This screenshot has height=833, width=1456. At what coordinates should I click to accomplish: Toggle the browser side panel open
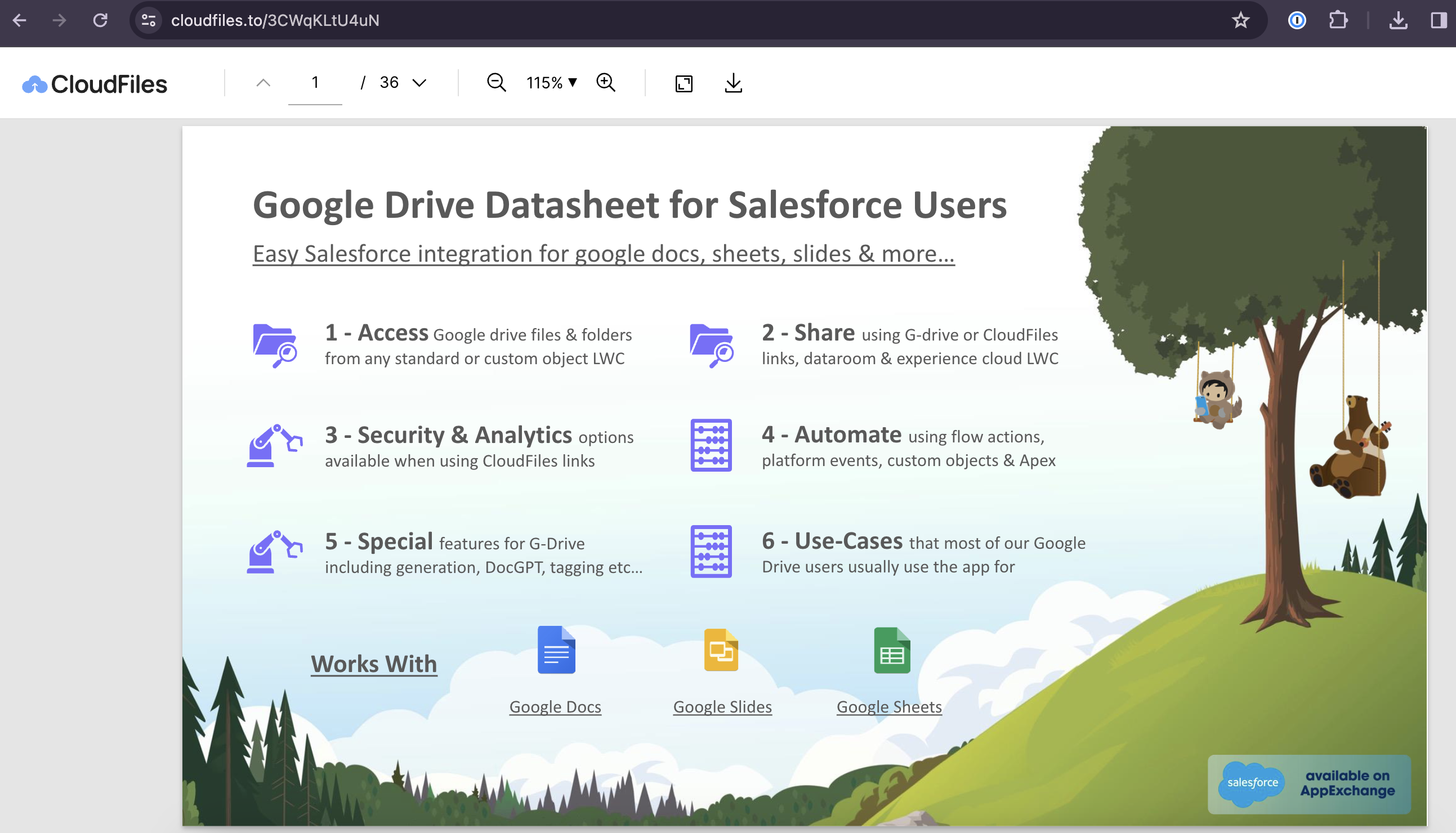pos(1437,21)
